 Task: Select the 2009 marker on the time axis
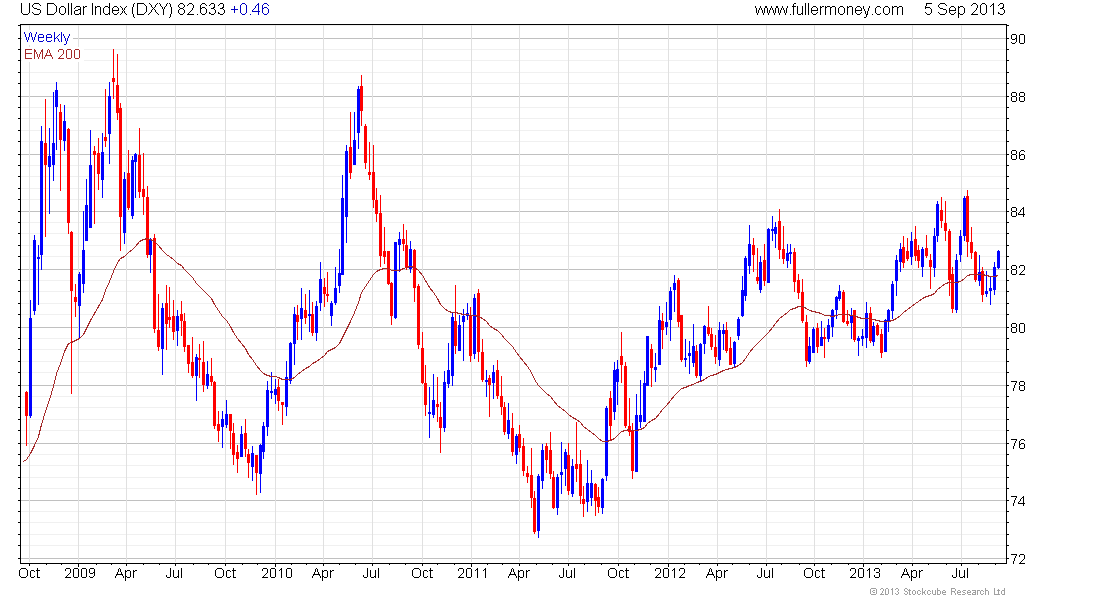[79, 573]
